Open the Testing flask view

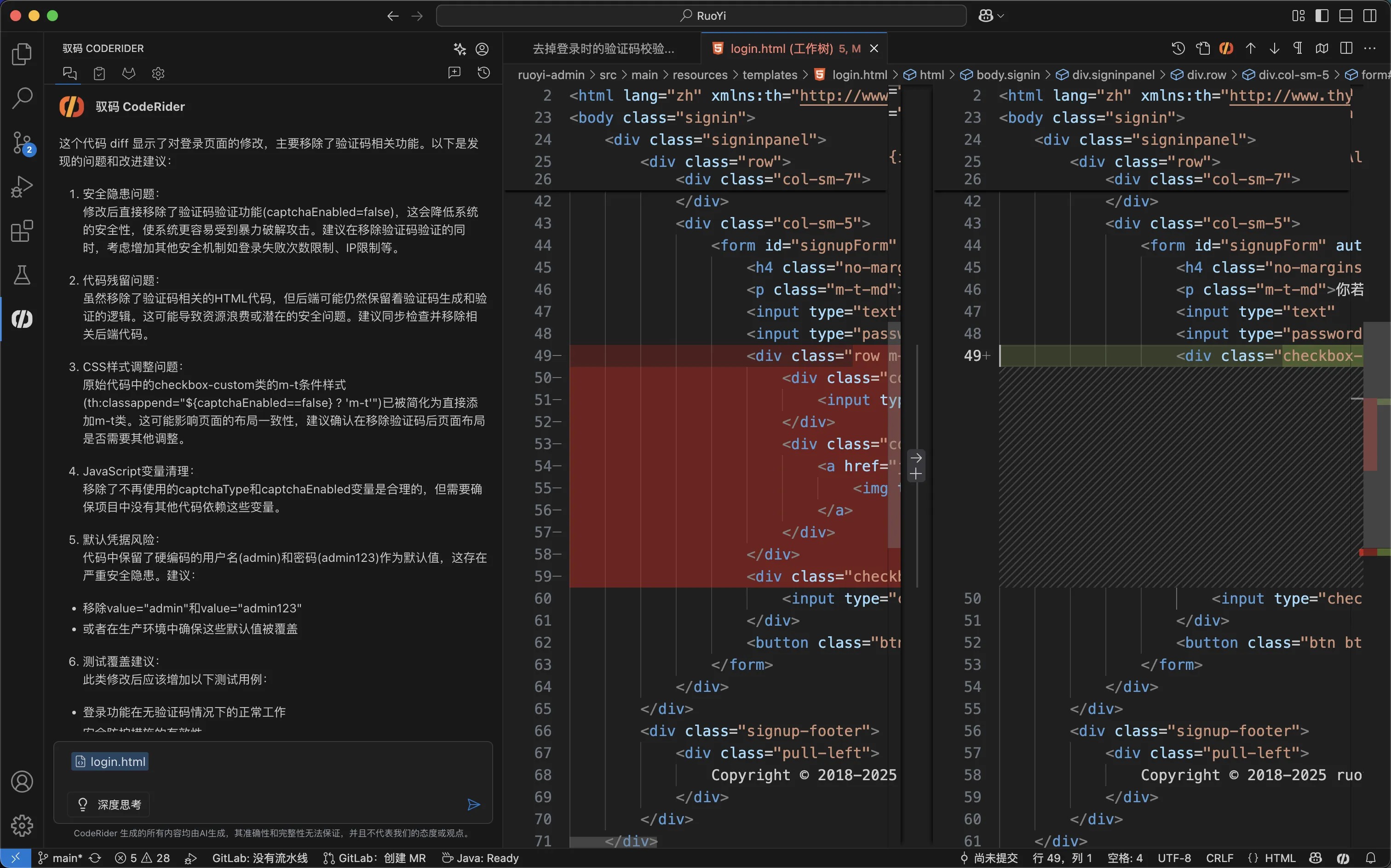tap(22, 275)
